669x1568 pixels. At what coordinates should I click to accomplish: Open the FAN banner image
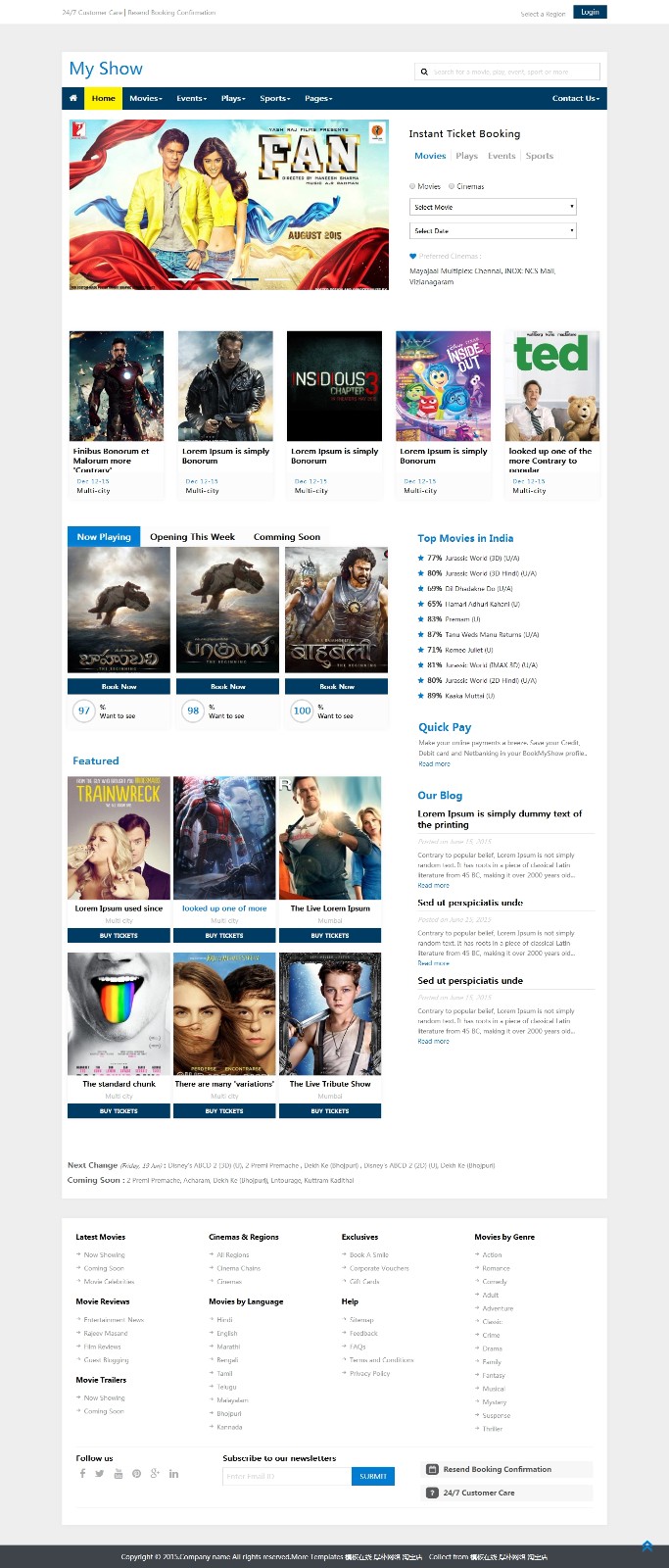[x=228, y=205]
